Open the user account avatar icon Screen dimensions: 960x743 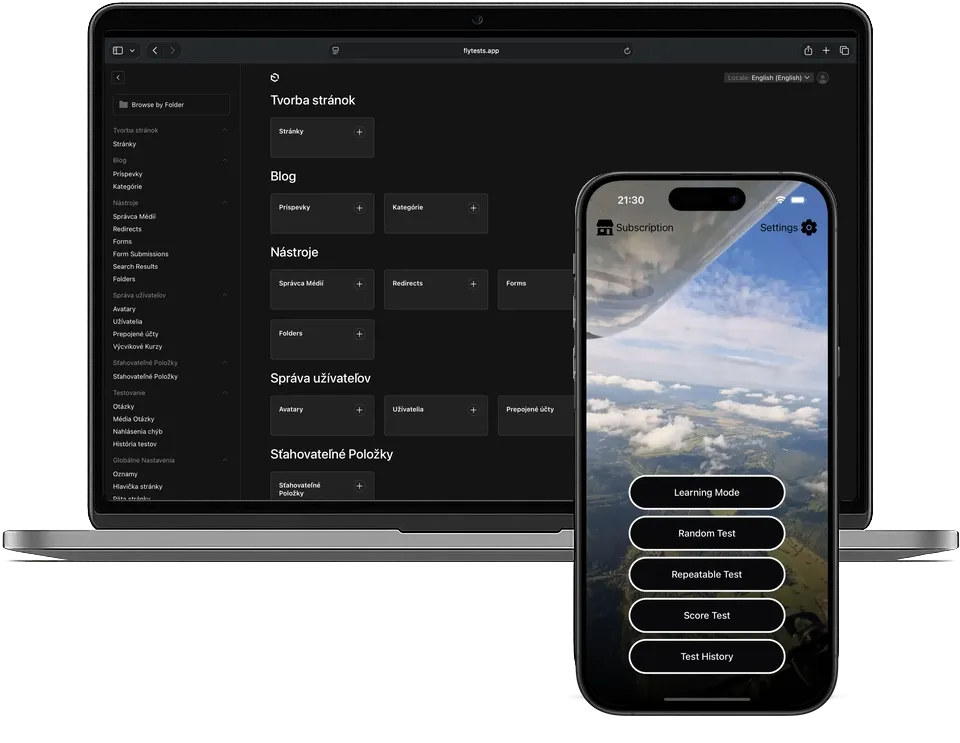coord(822,77)
